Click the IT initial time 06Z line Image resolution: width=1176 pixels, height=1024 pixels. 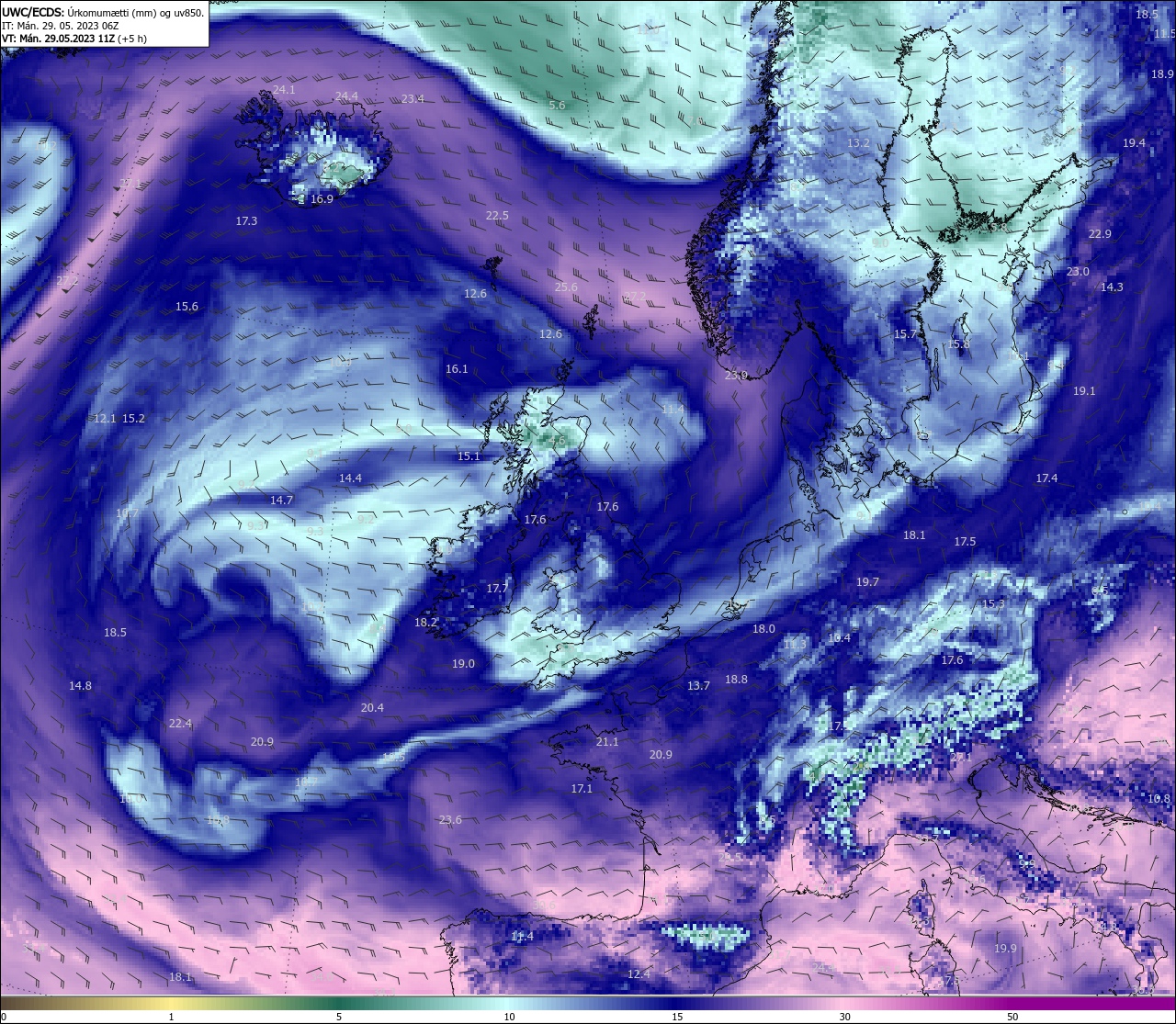[60, 26]
